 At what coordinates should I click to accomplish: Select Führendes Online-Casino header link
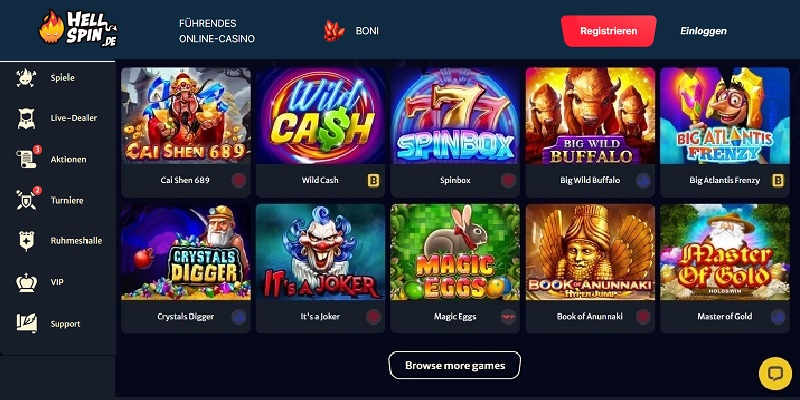coord(217,31)
